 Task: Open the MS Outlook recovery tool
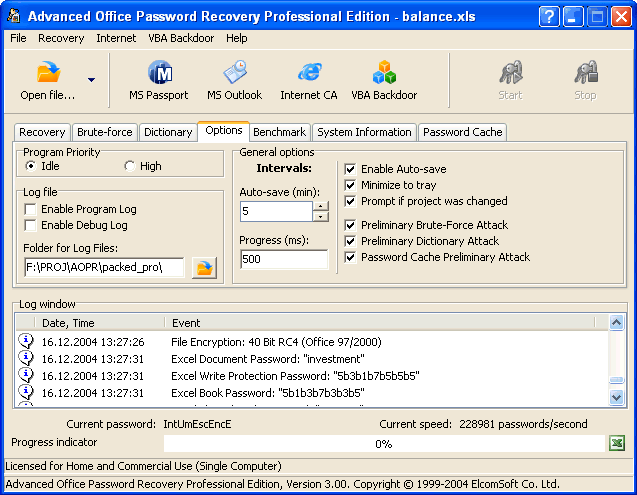[234, 80]
